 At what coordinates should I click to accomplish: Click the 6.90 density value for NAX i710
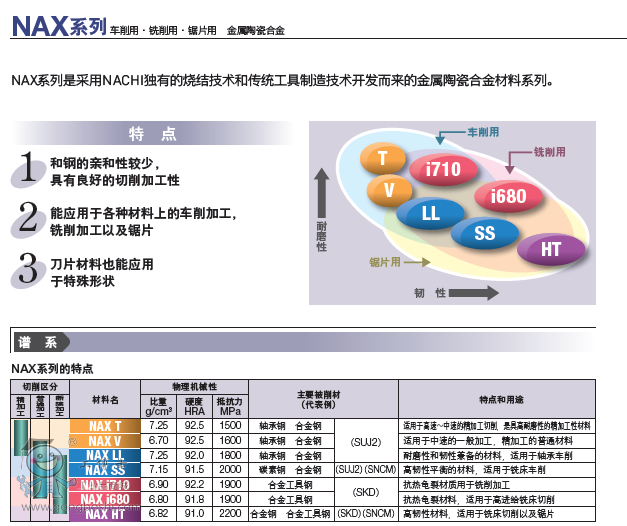tap(158, 484)
